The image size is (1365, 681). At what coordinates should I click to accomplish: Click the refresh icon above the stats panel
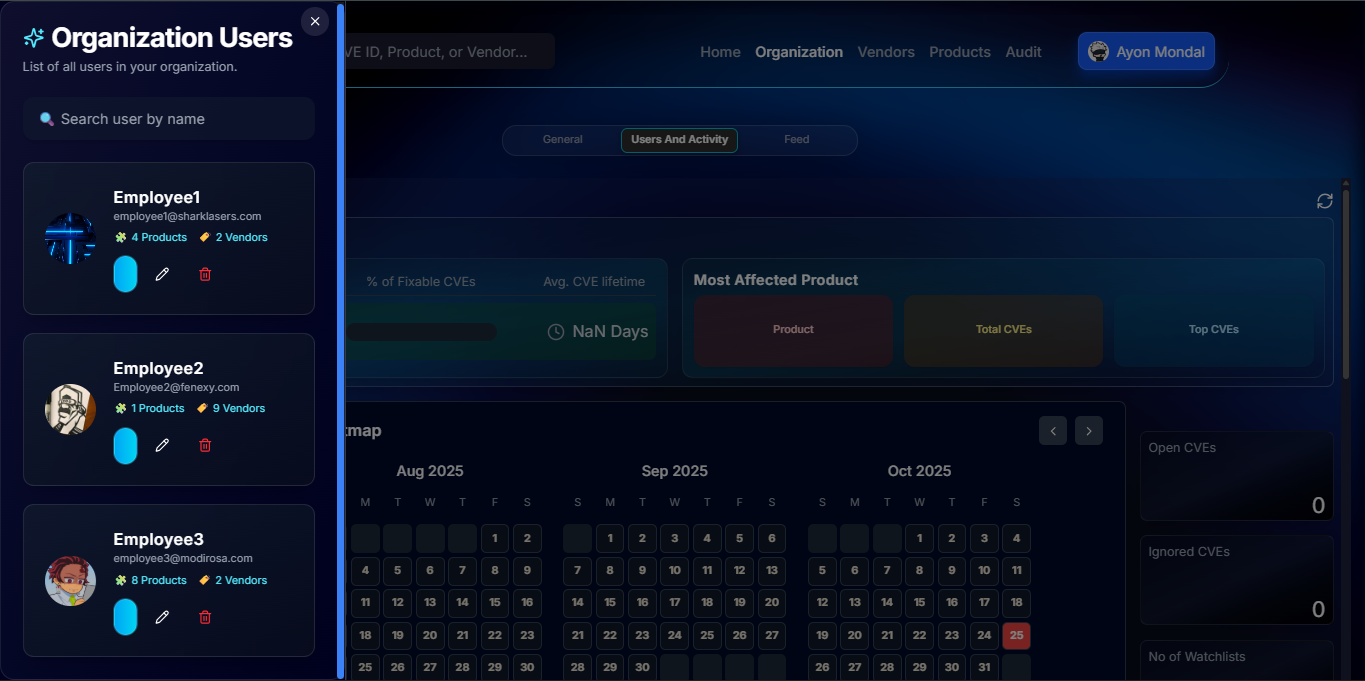[x=1325, y=201]
